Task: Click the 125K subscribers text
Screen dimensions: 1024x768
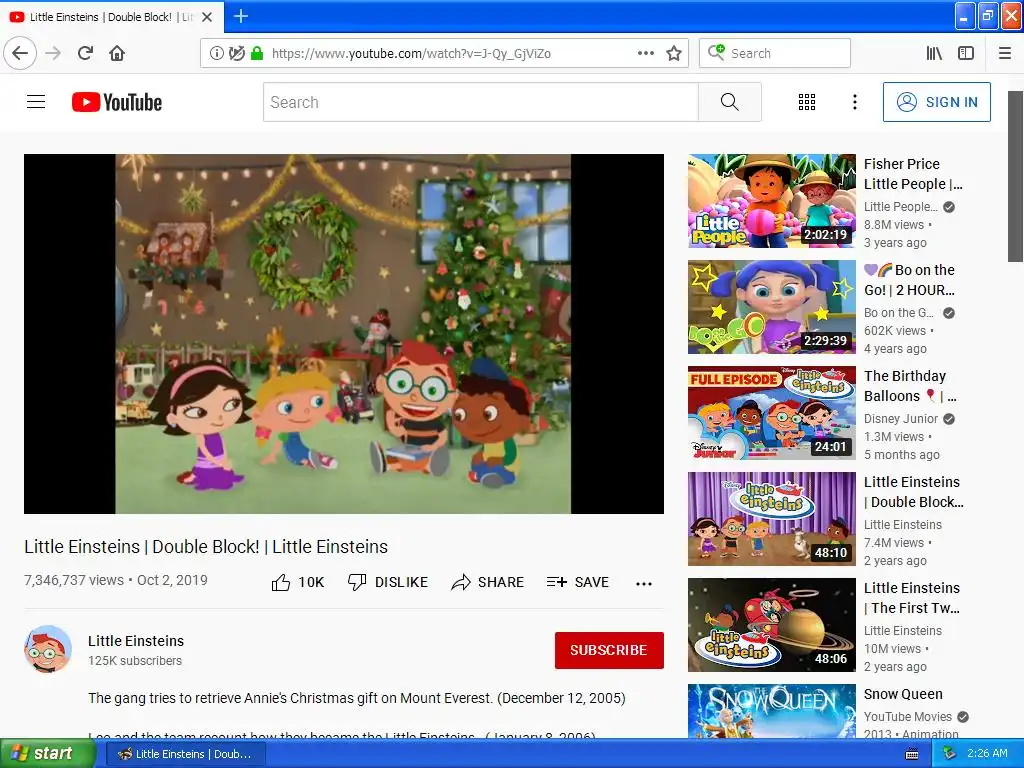Action: pyautogui.click(x=135, y=661)
